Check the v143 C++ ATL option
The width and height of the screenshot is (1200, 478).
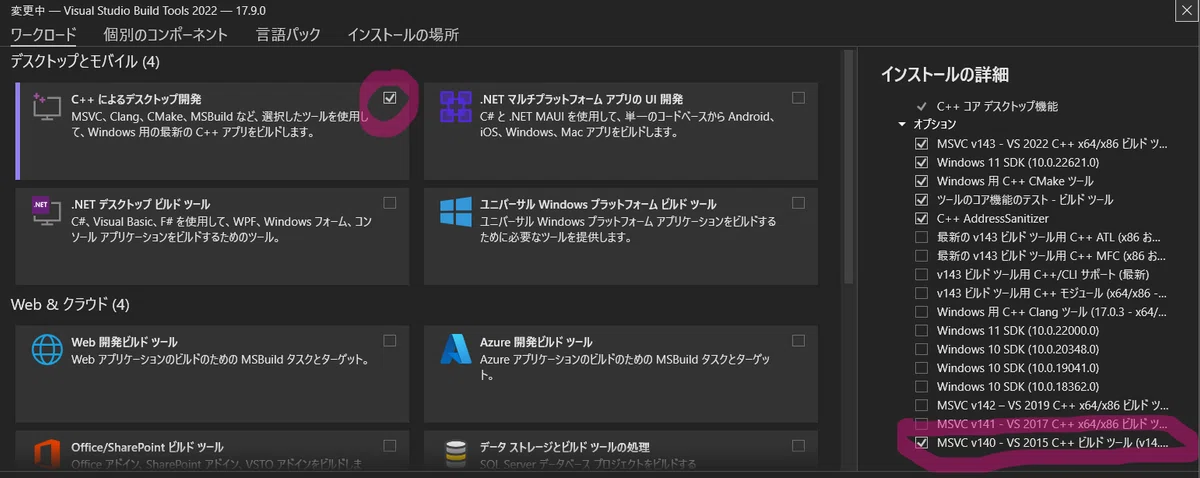pos(921,237)
